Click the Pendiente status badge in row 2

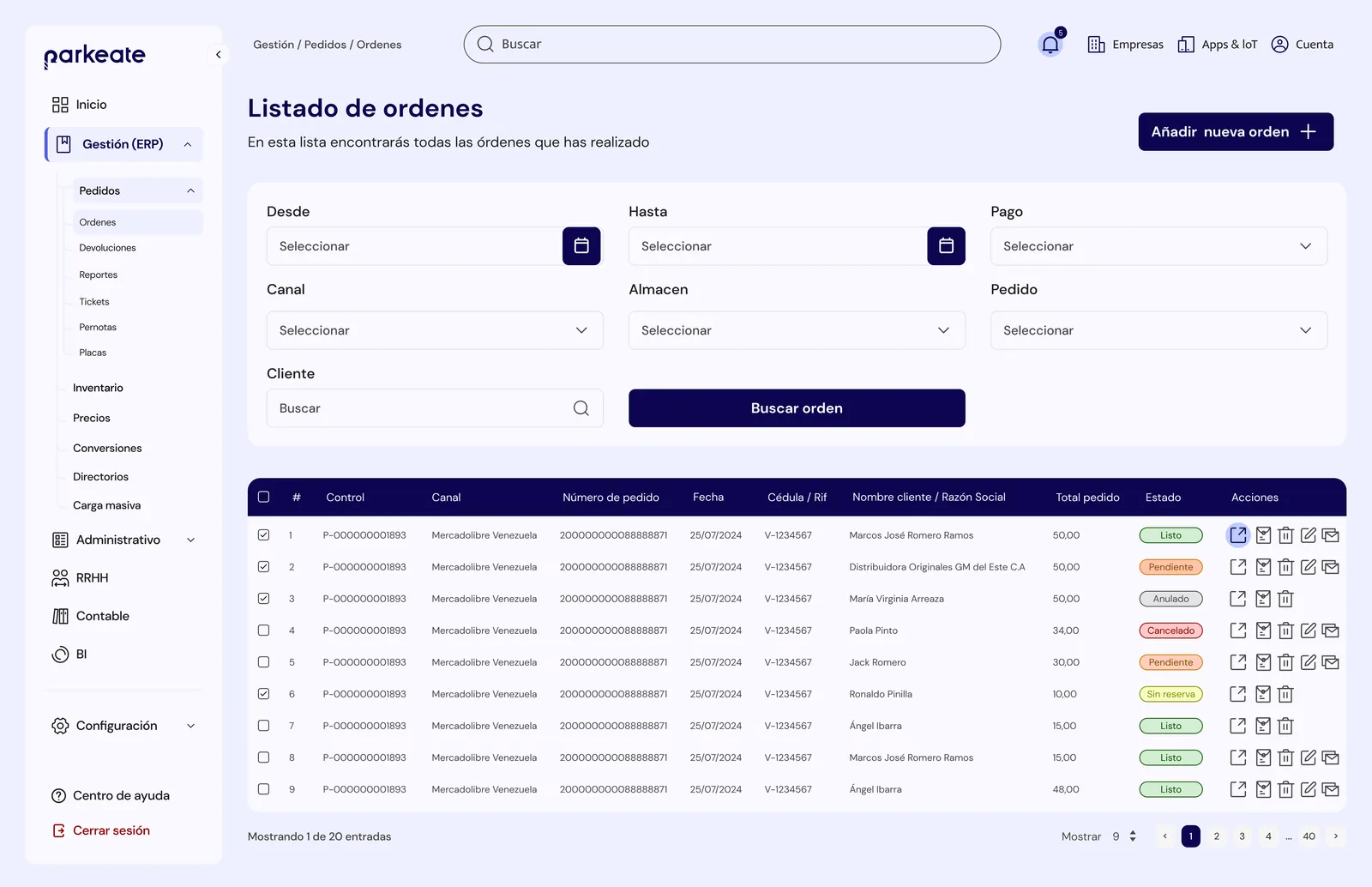1170,567
